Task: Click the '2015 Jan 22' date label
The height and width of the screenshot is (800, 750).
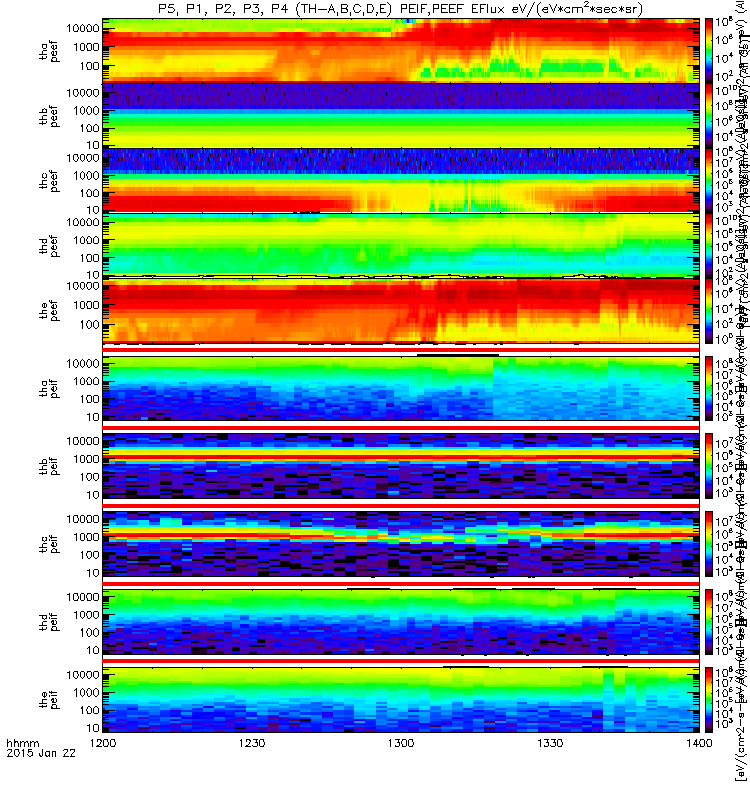Action: (x=41, y=753)
